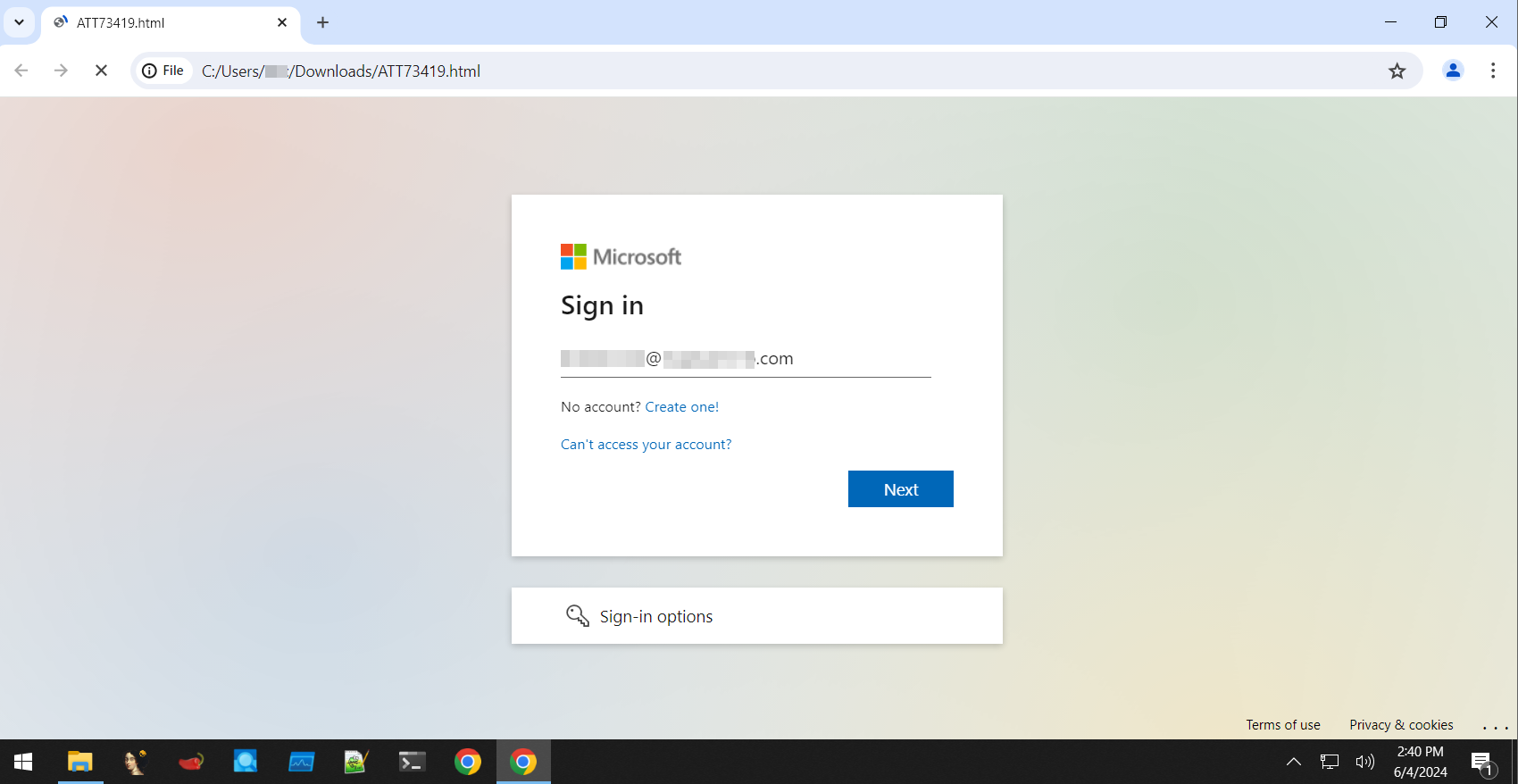
Task: Click the Microsoft logo
Action: 621,257
